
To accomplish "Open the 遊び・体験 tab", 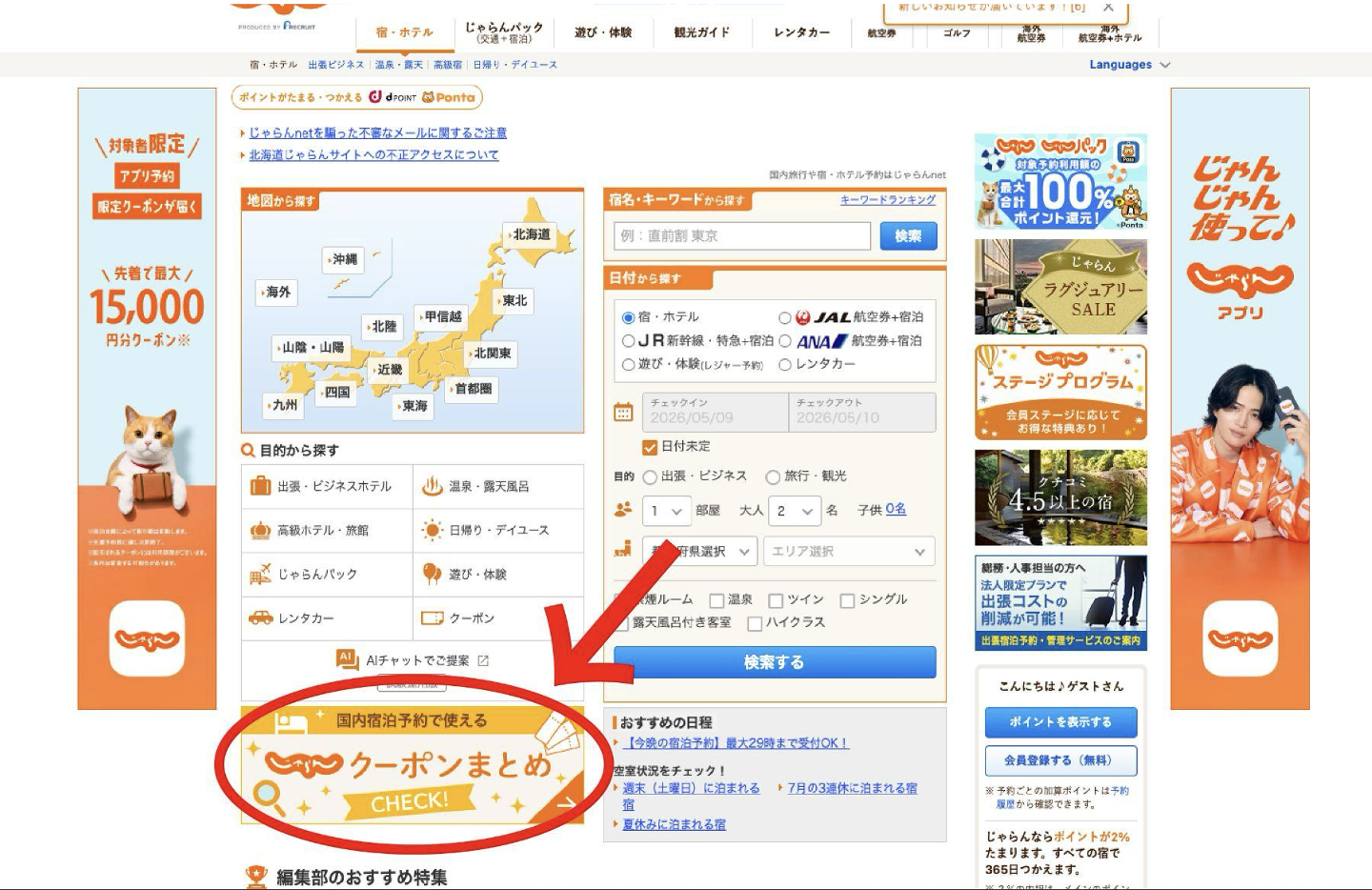I will click(603, 32).
